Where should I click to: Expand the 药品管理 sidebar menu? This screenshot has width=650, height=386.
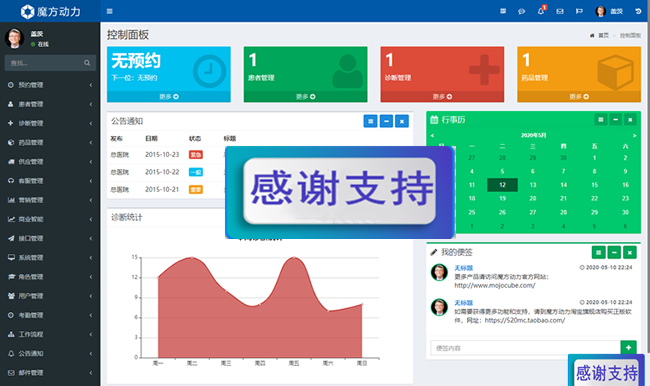50,143
